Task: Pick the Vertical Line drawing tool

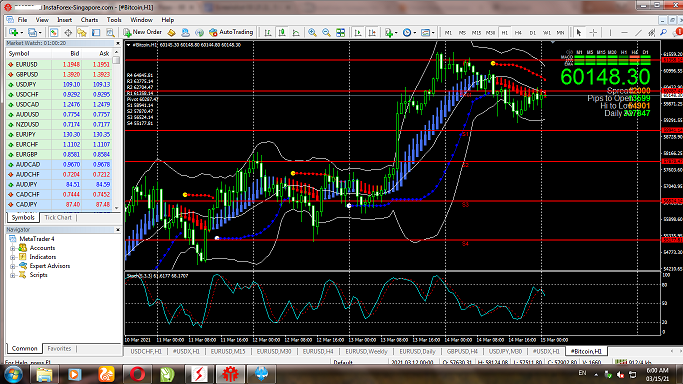Action: [610, 33]
